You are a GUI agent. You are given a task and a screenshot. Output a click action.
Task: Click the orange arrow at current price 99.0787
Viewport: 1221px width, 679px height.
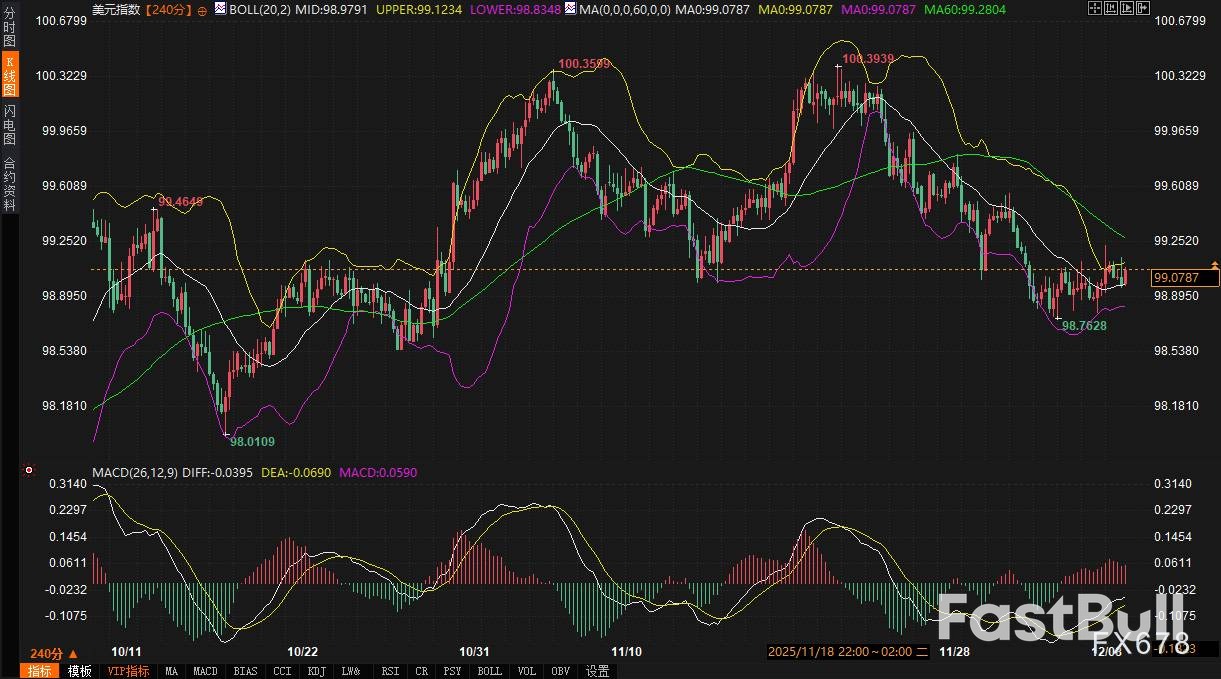(1215, 264)
